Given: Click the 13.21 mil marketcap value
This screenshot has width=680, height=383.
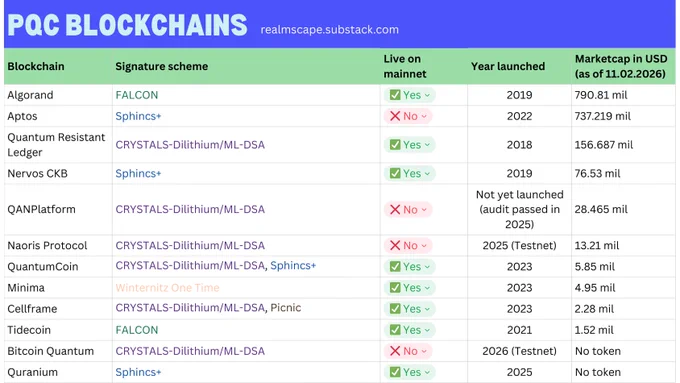Looking at the screenshot, I should pyautogui.click(x=597, y=246).
